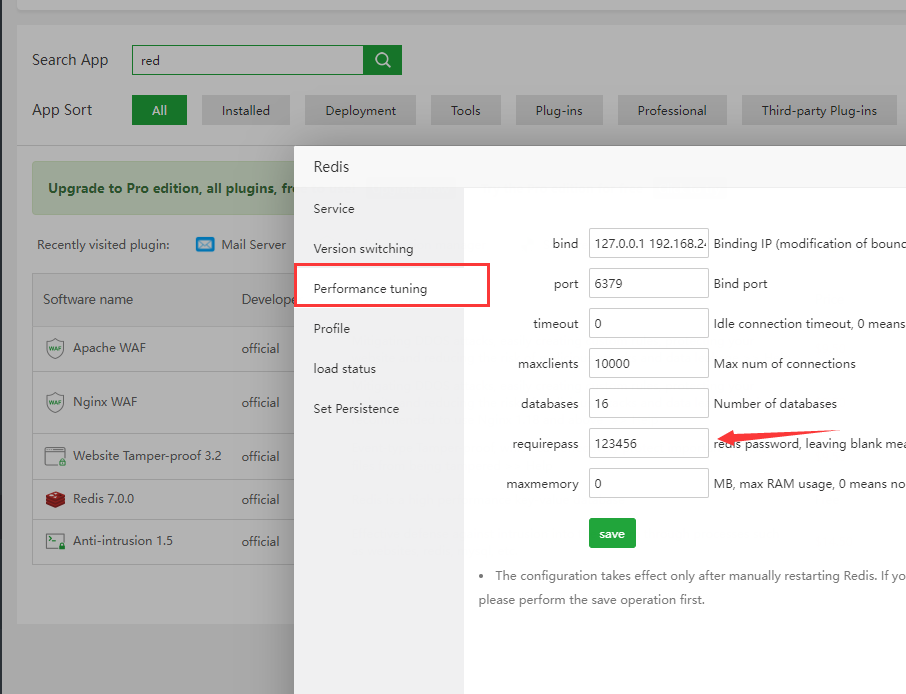The width and height of the screenshot is (906, 694).
Task: Open the Service tab in Redis
Action: tap(334, 209)
